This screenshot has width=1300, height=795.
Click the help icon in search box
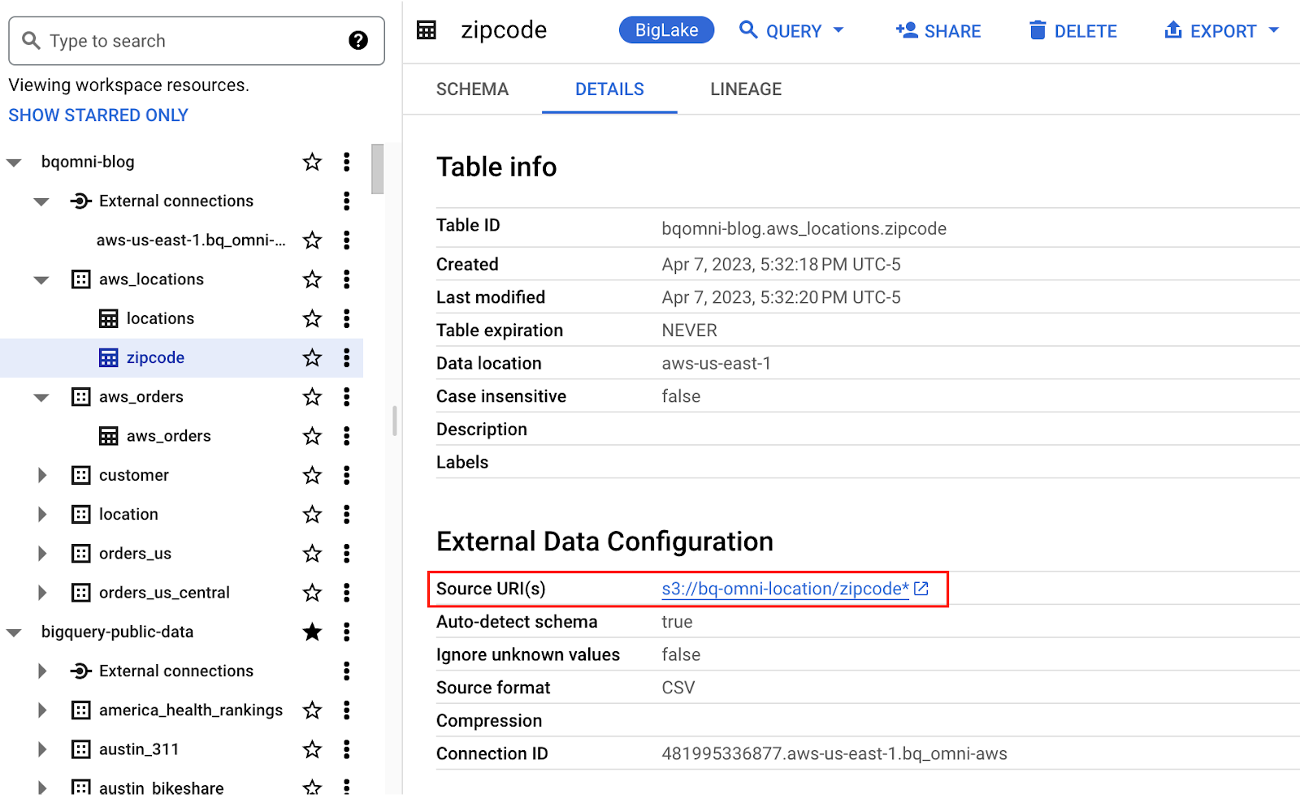tap(358, 41)
